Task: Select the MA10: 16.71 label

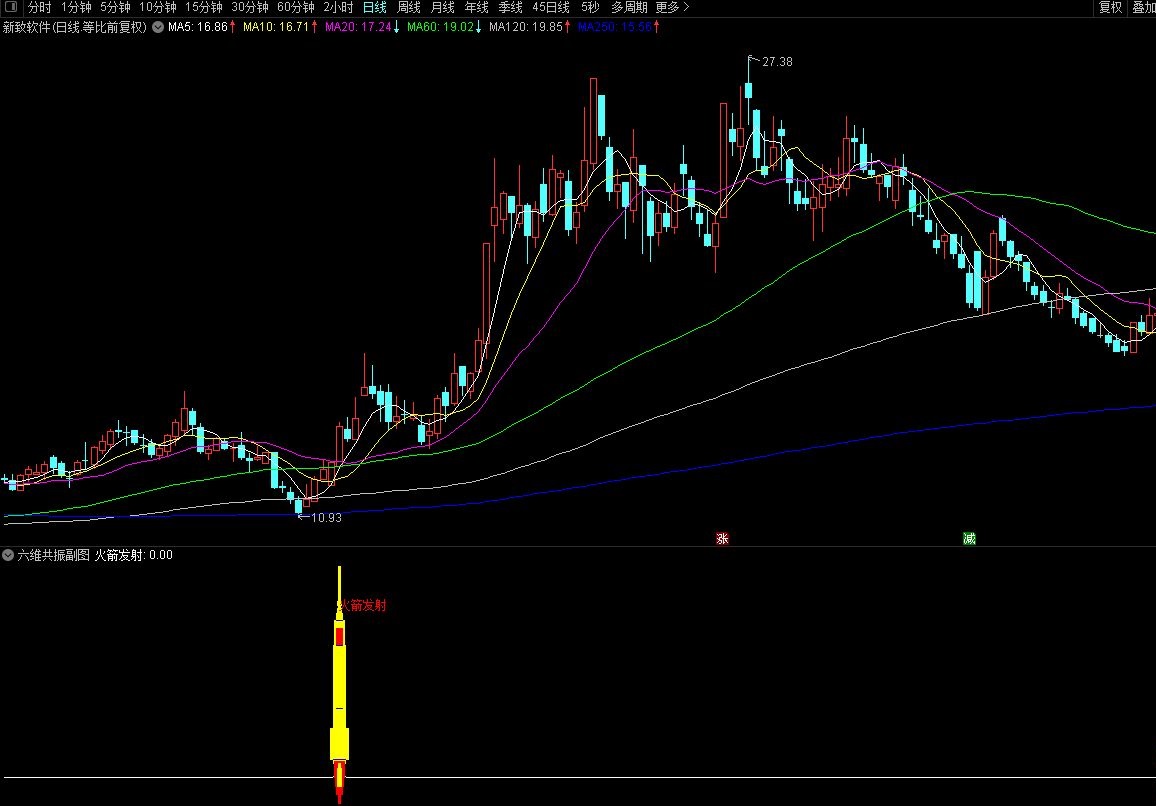Action: tap(276, 27)
